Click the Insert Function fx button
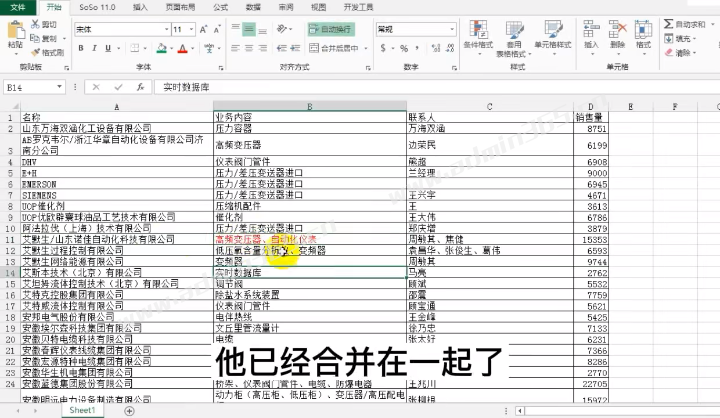 coord(140,87)
